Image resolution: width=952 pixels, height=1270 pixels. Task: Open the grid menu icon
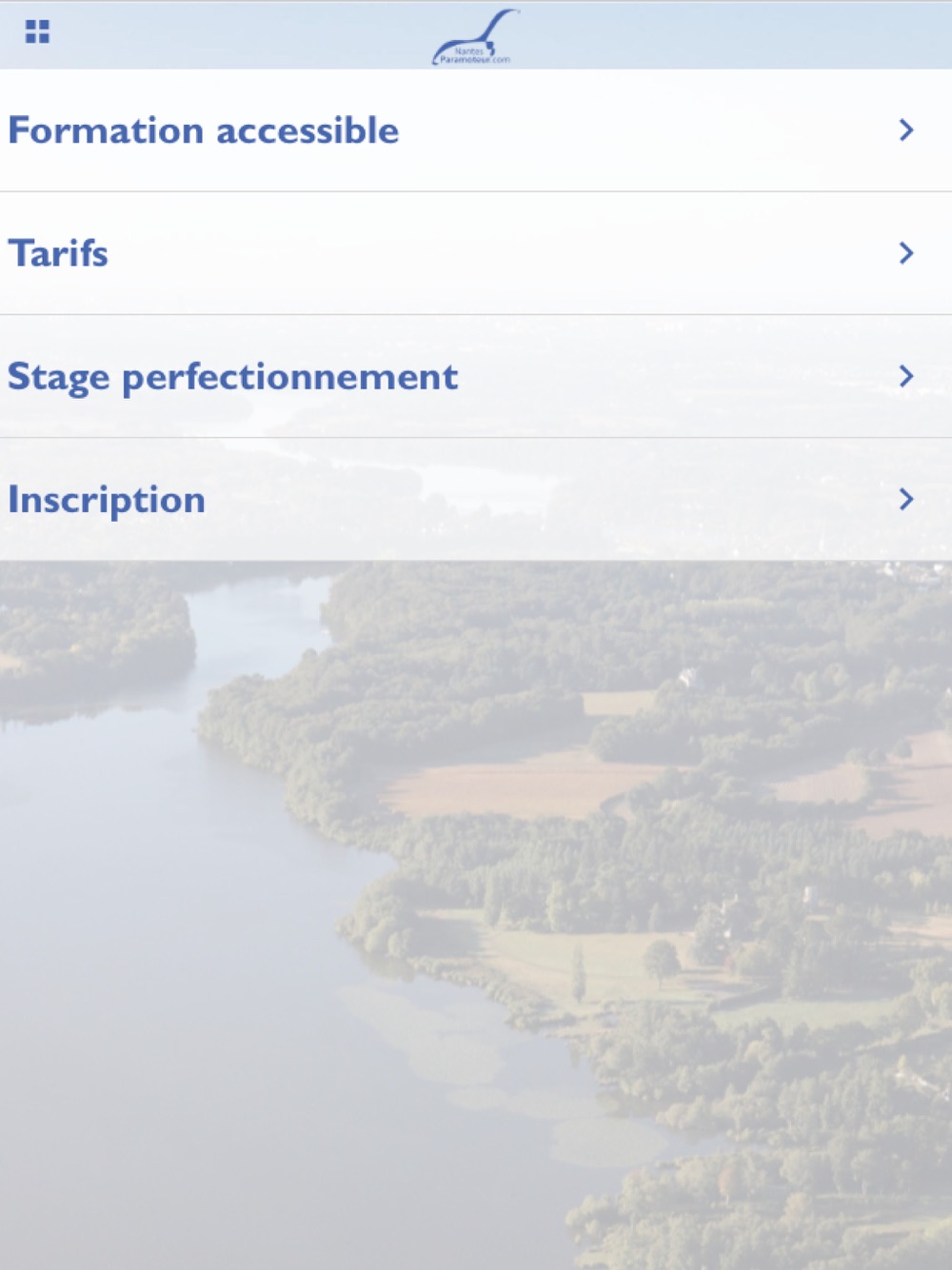pyautogui.click(x=37, y=32)
